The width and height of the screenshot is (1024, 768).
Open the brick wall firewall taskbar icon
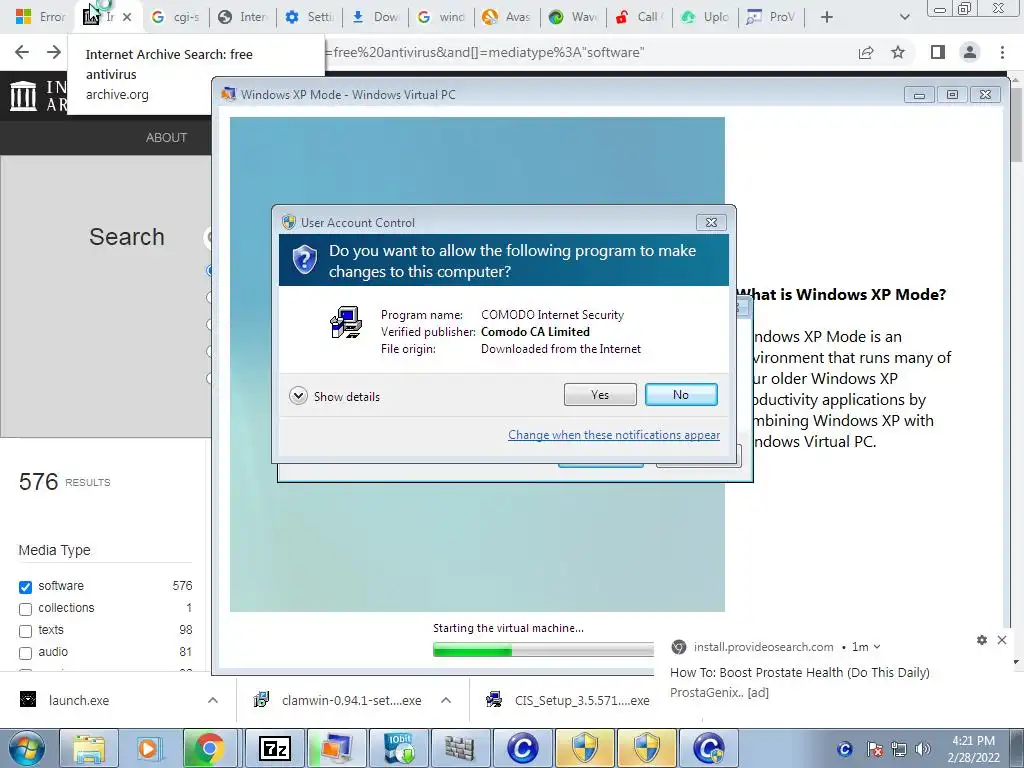click(x=460, y=748)
